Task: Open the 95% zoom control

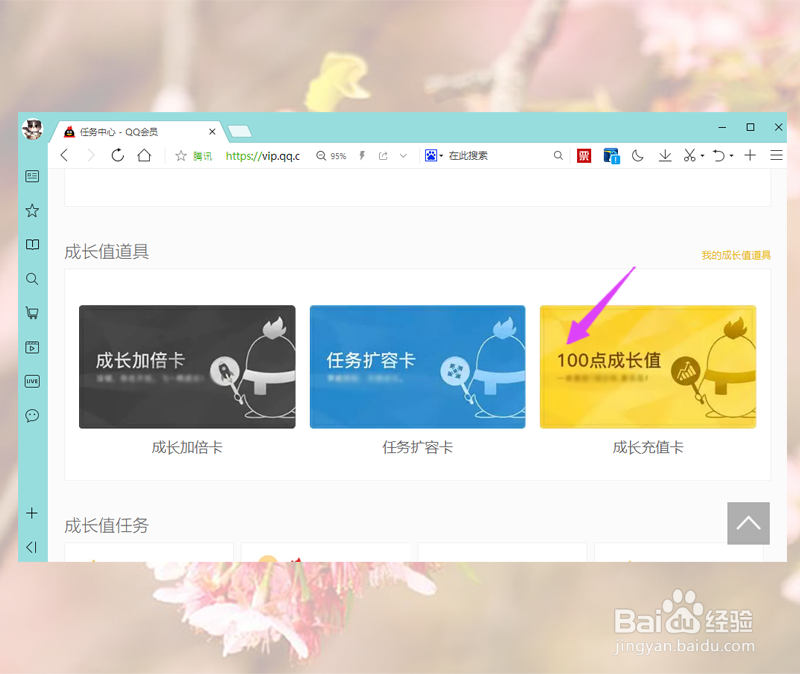Action: coord(332,156)
